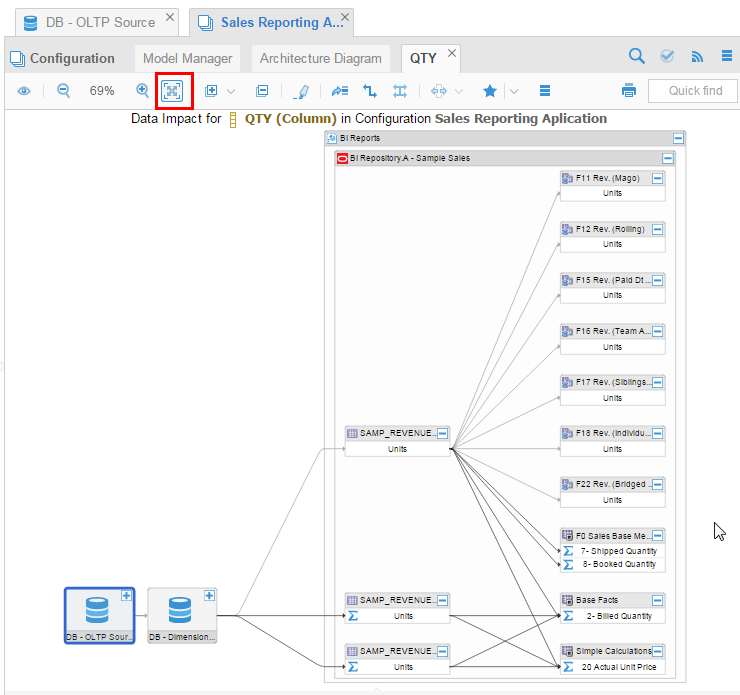Viewport: 740px width, 695px height.
Task: Open the dropdown beside move arrows icon
Action: point(459,91)
